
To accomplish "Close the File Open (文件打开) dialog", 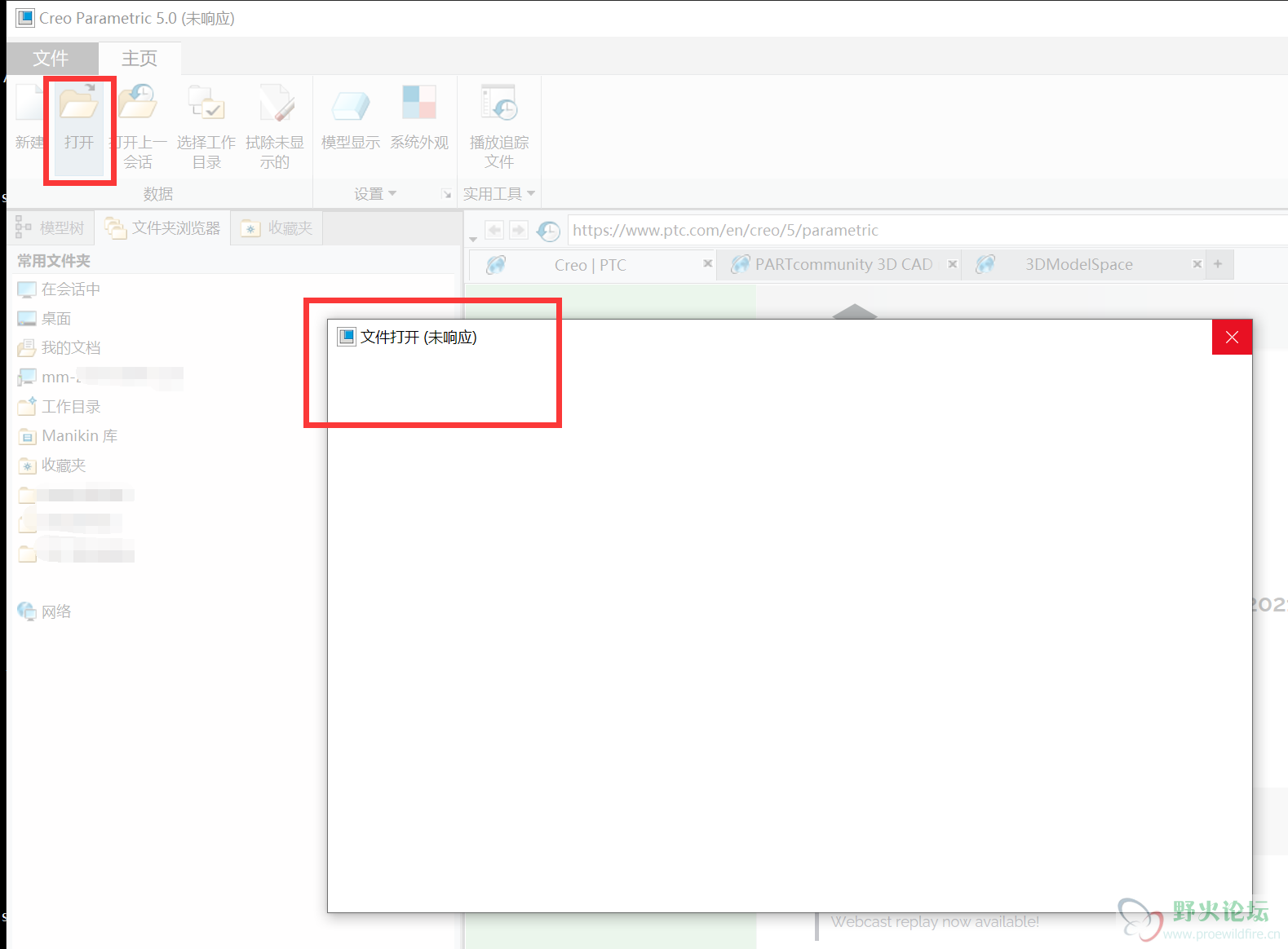I will [x=1232, y=337].
